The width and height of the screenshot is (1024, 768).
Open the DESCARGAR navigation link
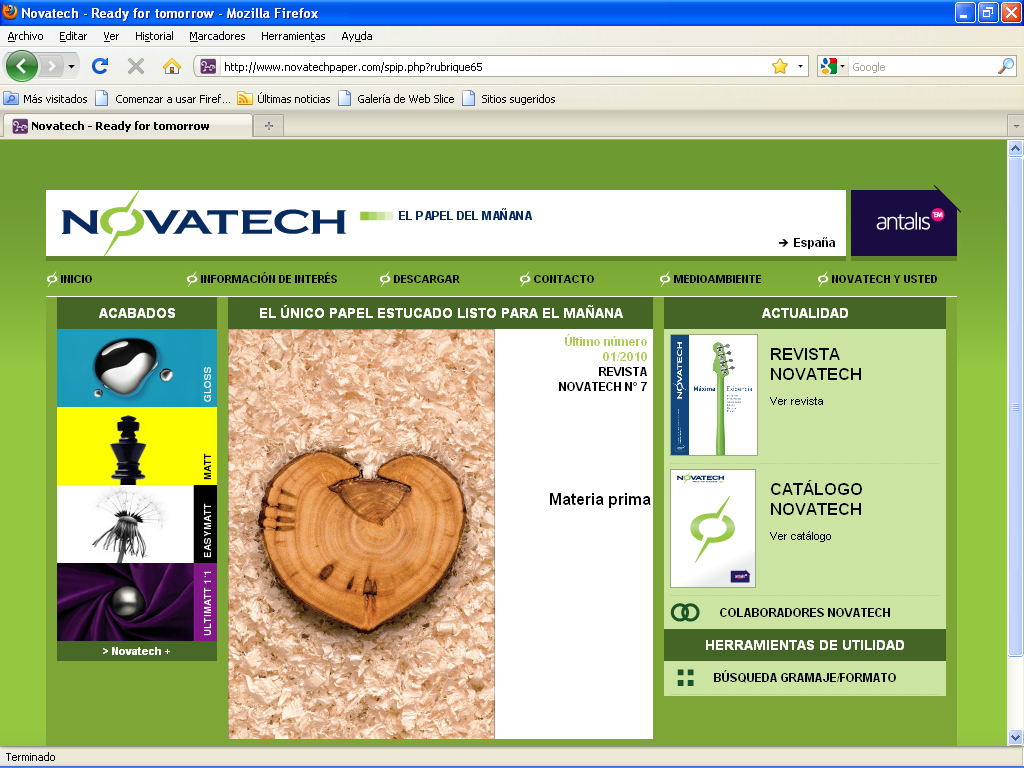(x=420, y=279)
